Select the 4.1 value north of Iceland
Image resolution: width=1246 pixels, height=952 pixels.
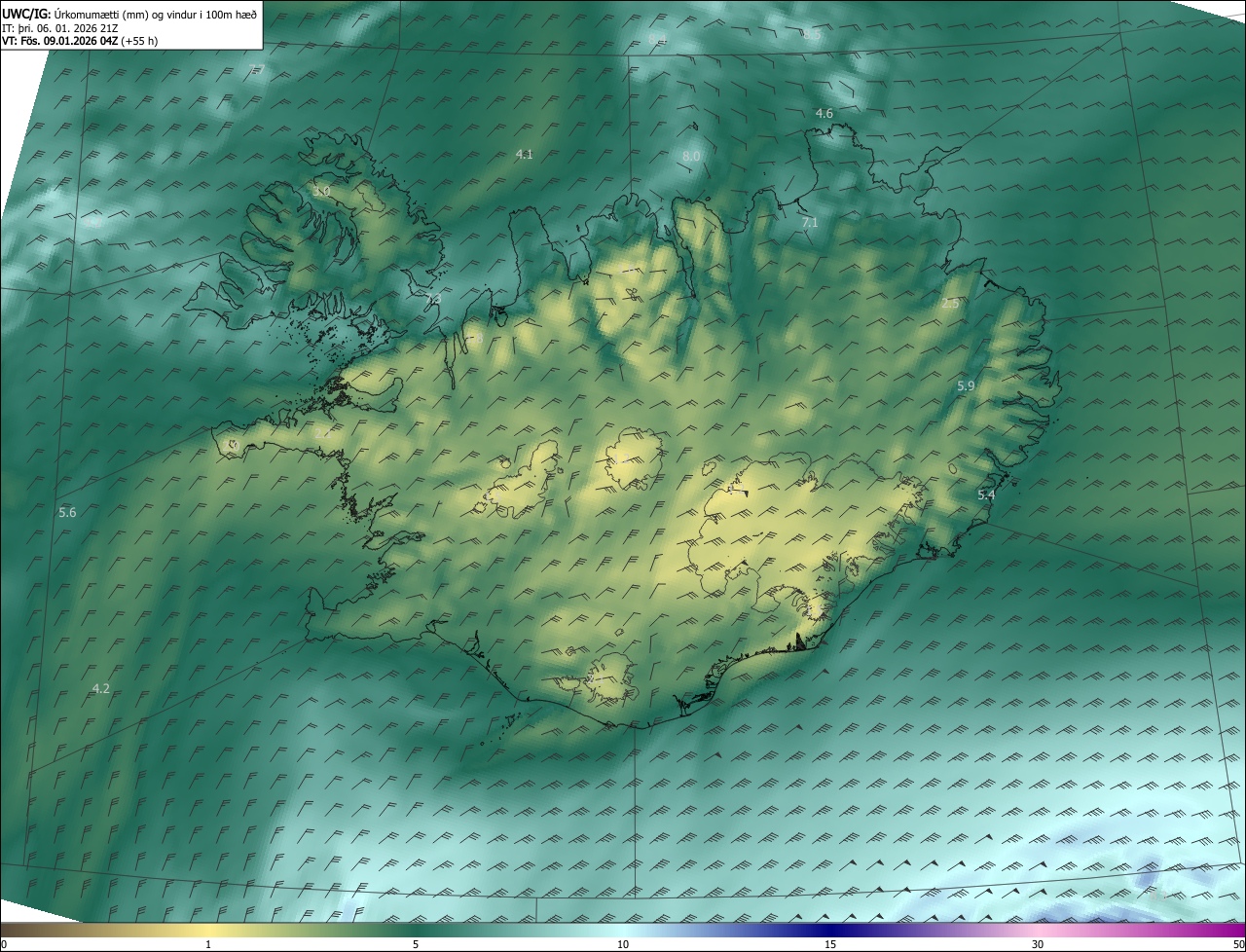[524, 154]
